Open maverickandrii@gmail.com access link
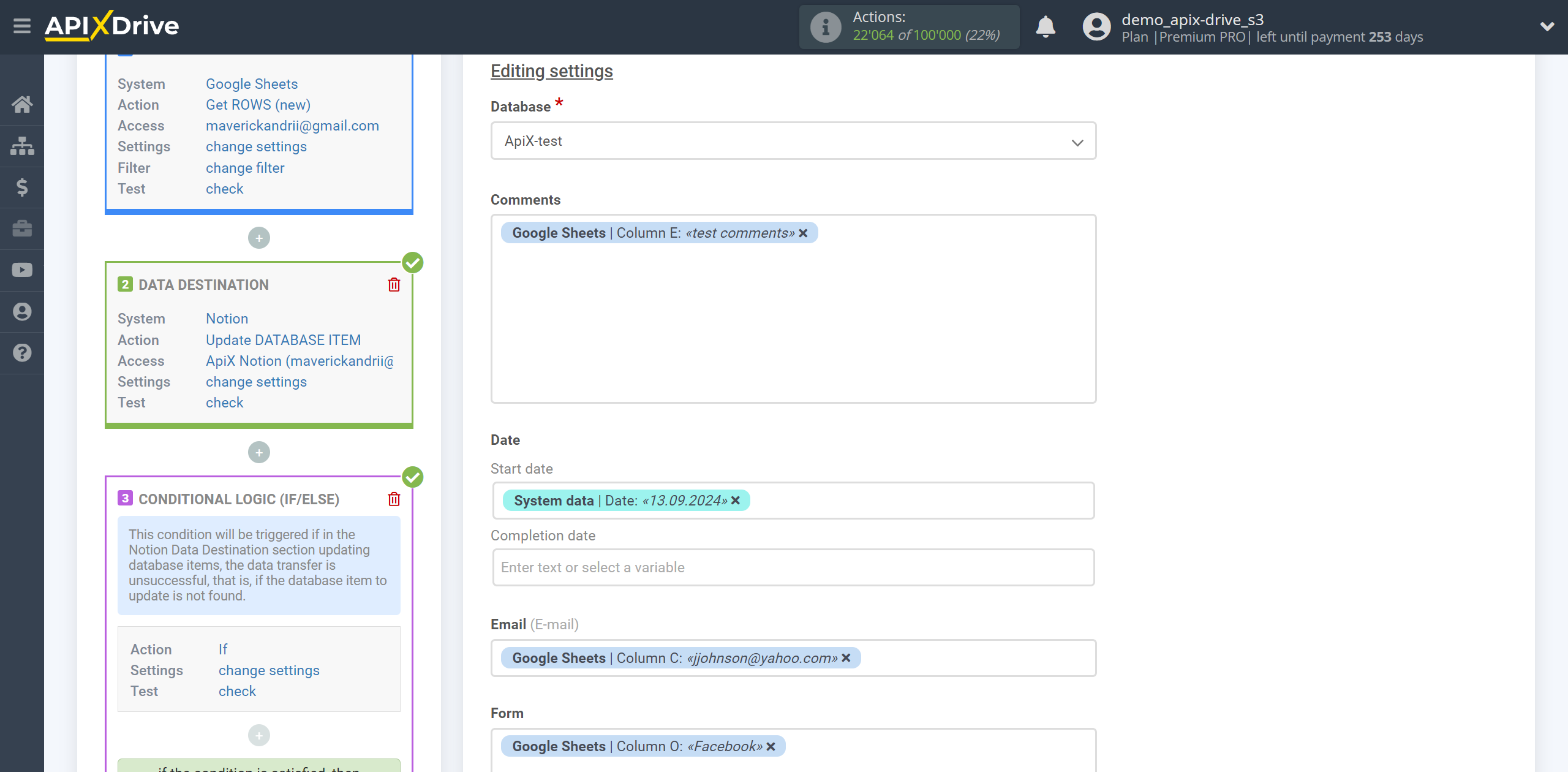1568x772 pixels. (x=292, y=126)
